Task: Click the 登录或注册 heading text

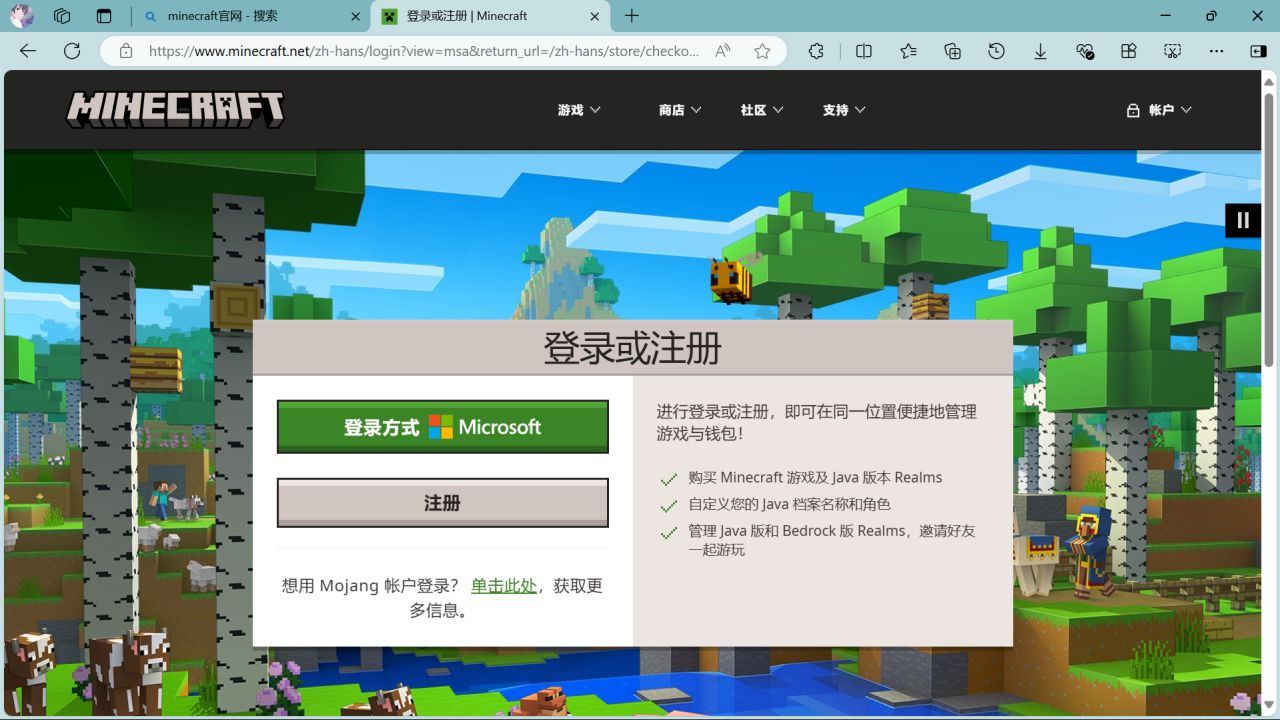Action: pos(632,348)
